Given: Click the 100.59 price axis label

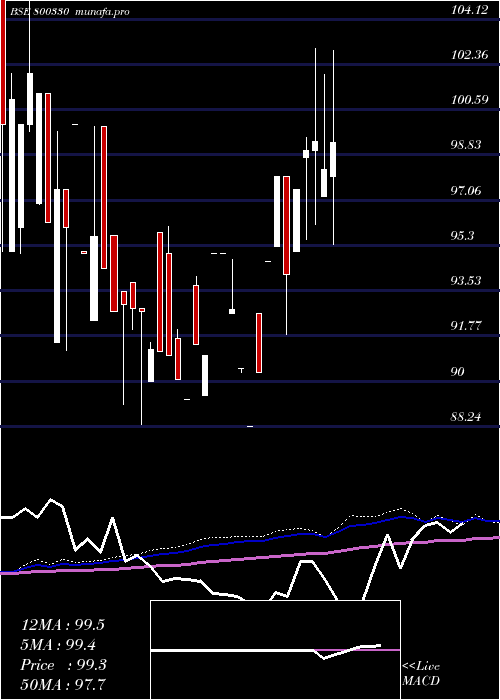Looking at the screenshot, I should [470, 100].
